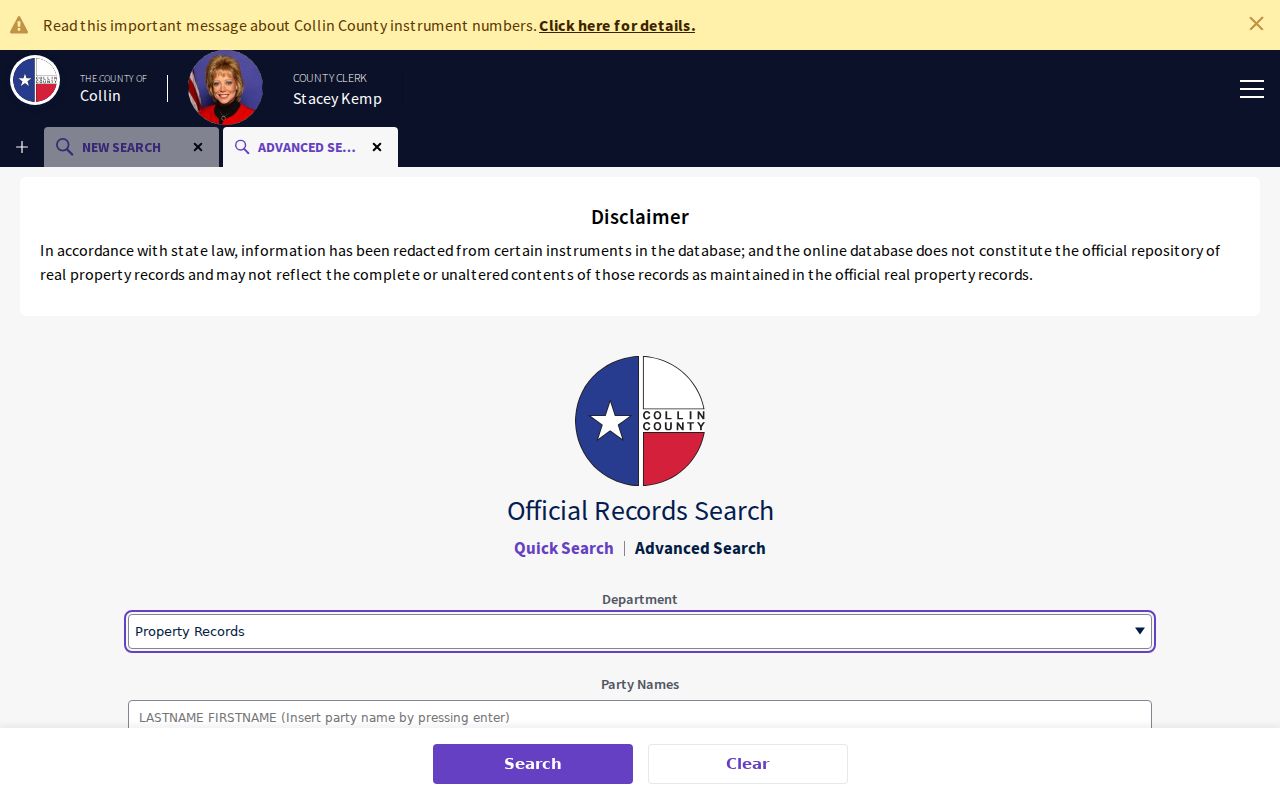1280x800 pixels.
Task: Click the Collin County seal in header
Action: 35,80
